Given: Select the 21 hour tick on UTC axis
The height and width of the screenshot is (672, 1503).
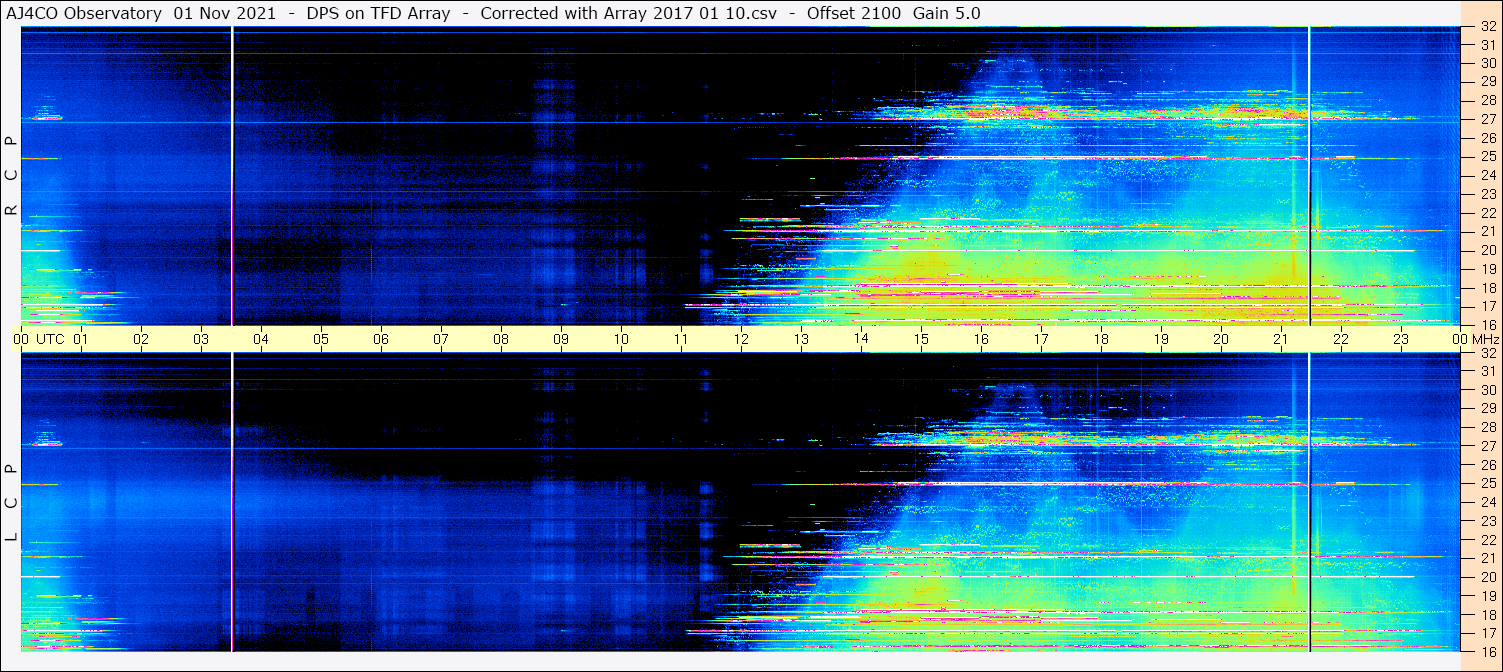Looking at the screenshot, I should [x=1281, y=339].
